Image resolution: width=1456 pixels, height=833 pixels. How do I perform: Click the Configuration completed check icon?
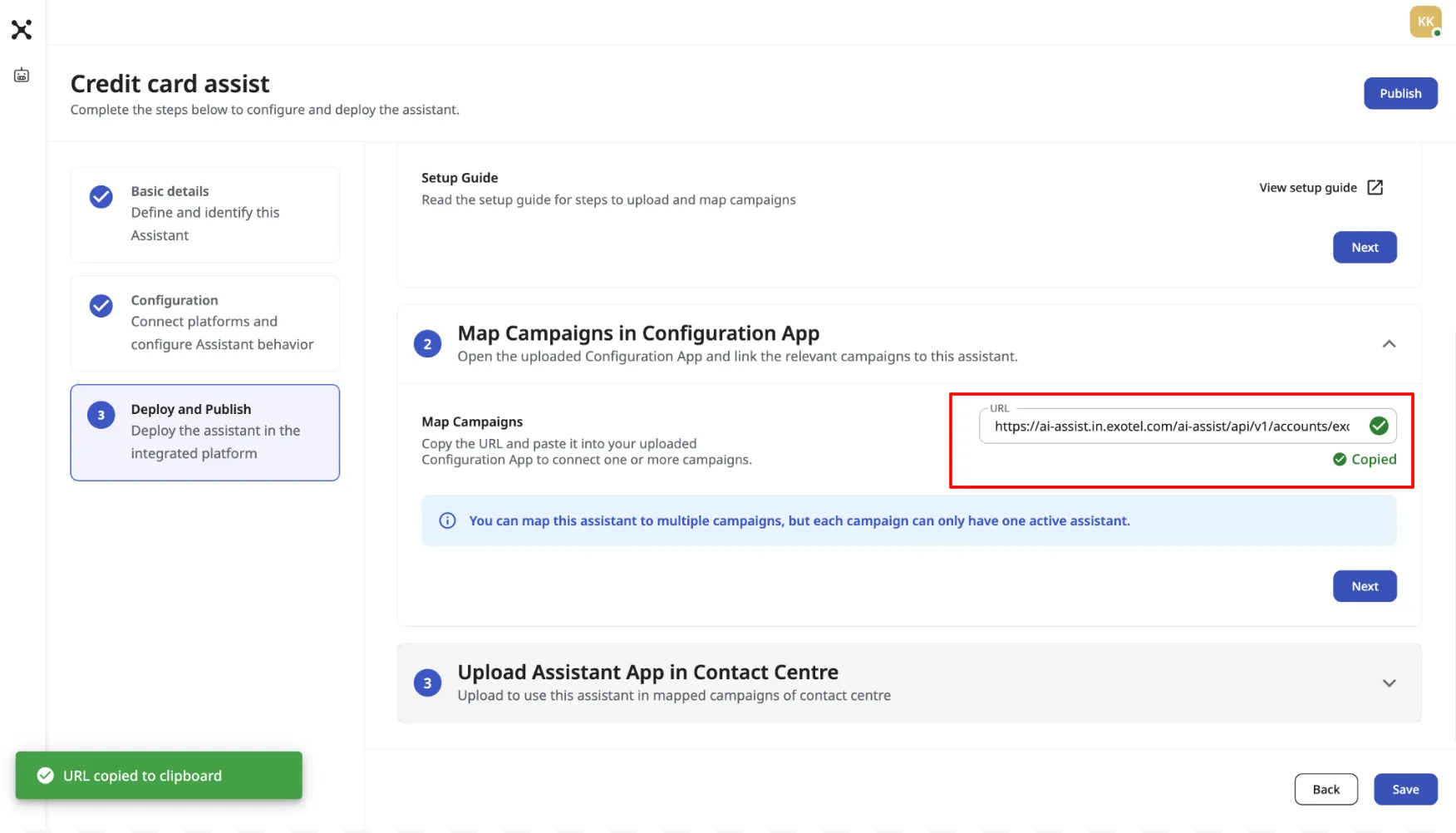click(x=101, y=306)
